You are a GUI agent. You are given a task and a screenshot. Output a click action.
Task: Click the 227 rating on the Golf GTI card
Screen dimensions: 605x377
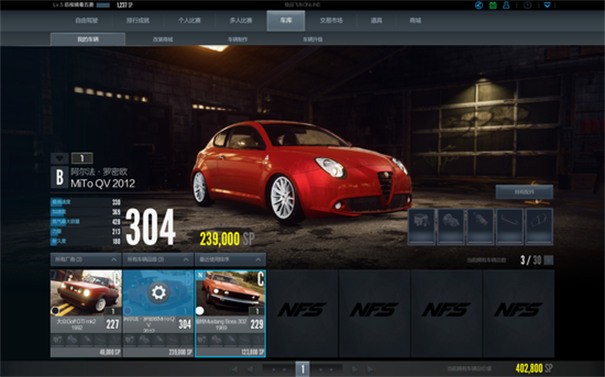click(113, 324)
